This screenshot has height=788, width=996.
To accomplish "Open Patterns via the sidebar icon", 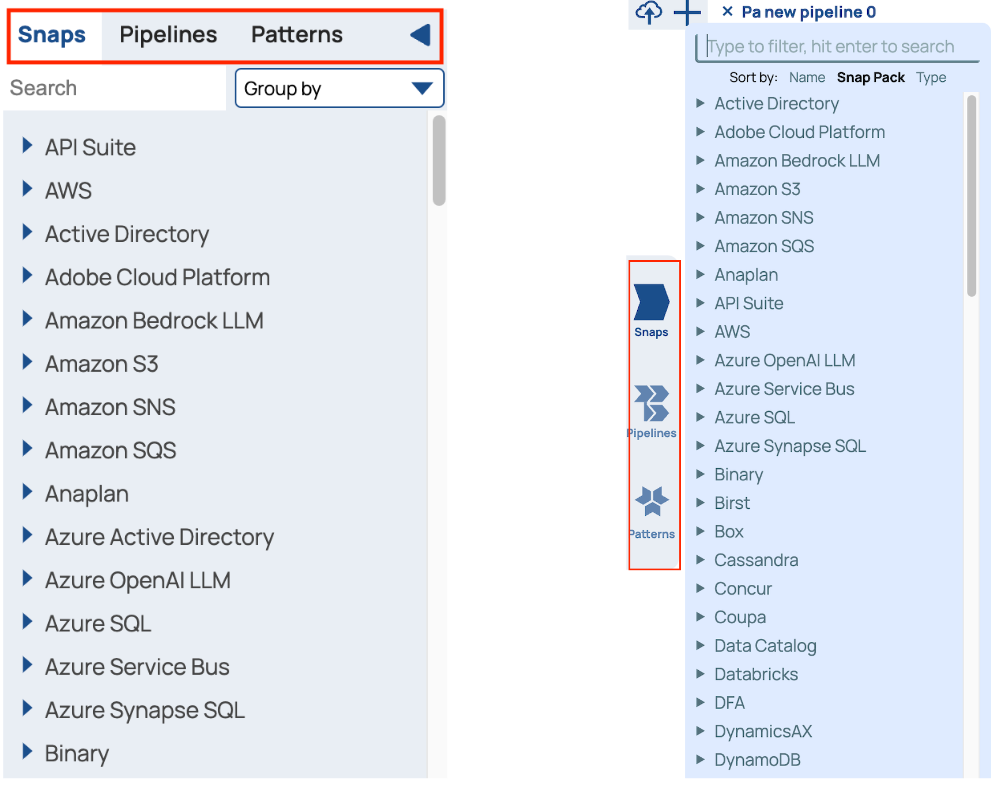I will 652,501.
